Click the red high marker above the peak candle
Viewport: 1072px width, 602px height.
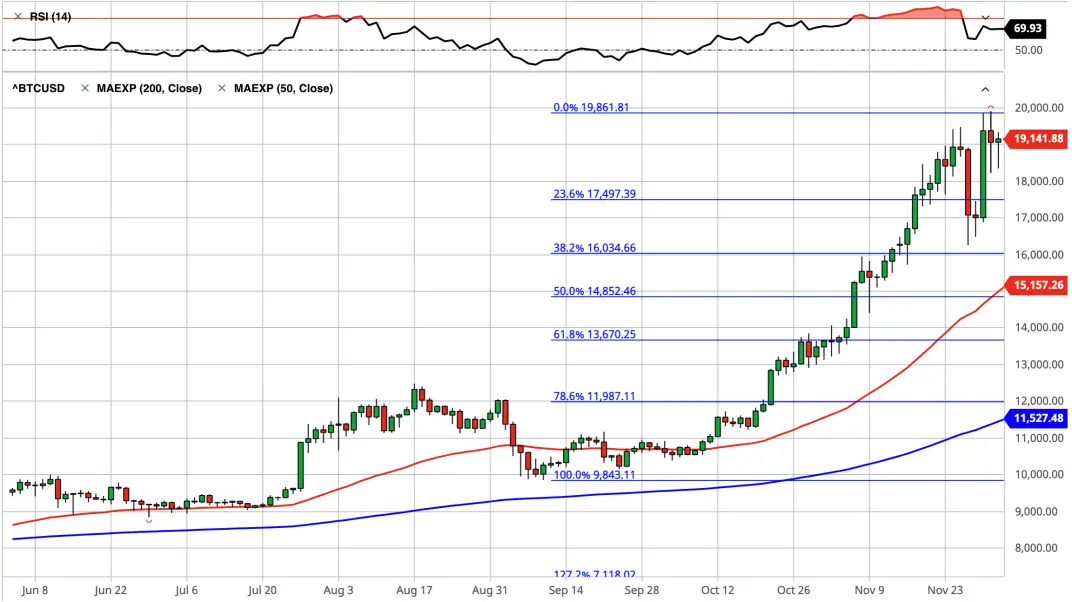click(x=990, y=108)
